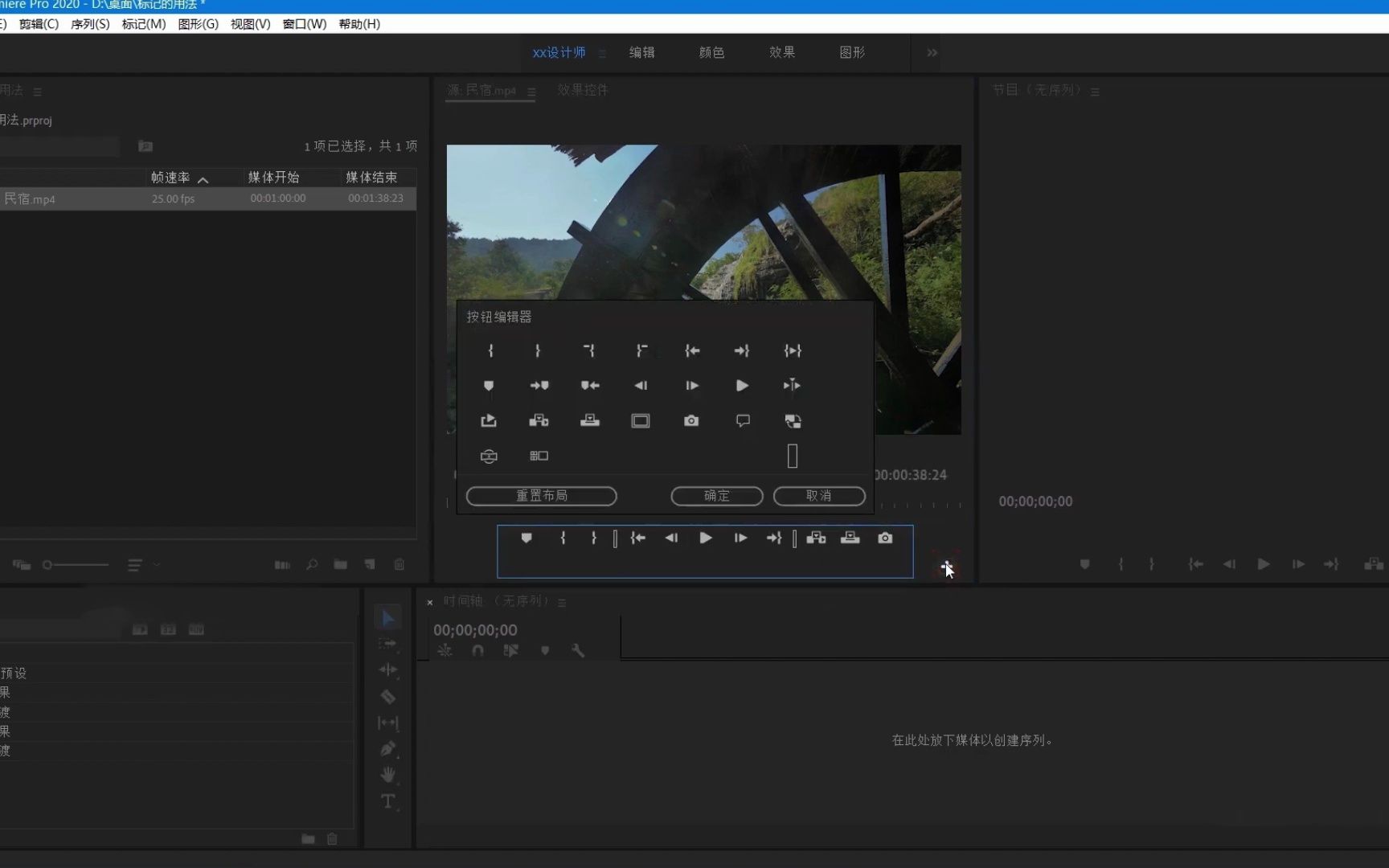The width and height of the screenshot is (1389, 868).
Task: Click Insert icon in the button editor grid
Action: [x=539, y=420]
